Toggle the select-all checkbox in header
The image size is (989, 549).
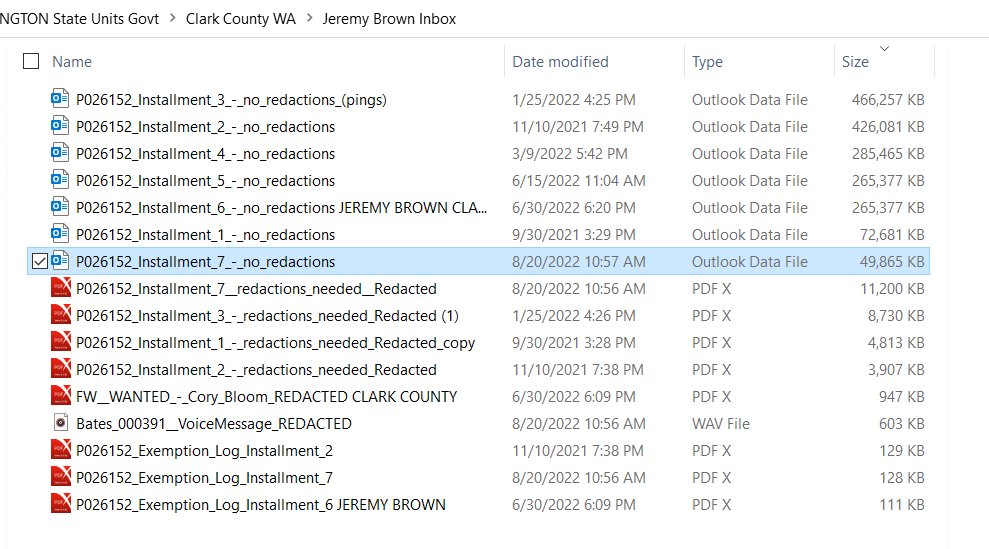[31, 61]
